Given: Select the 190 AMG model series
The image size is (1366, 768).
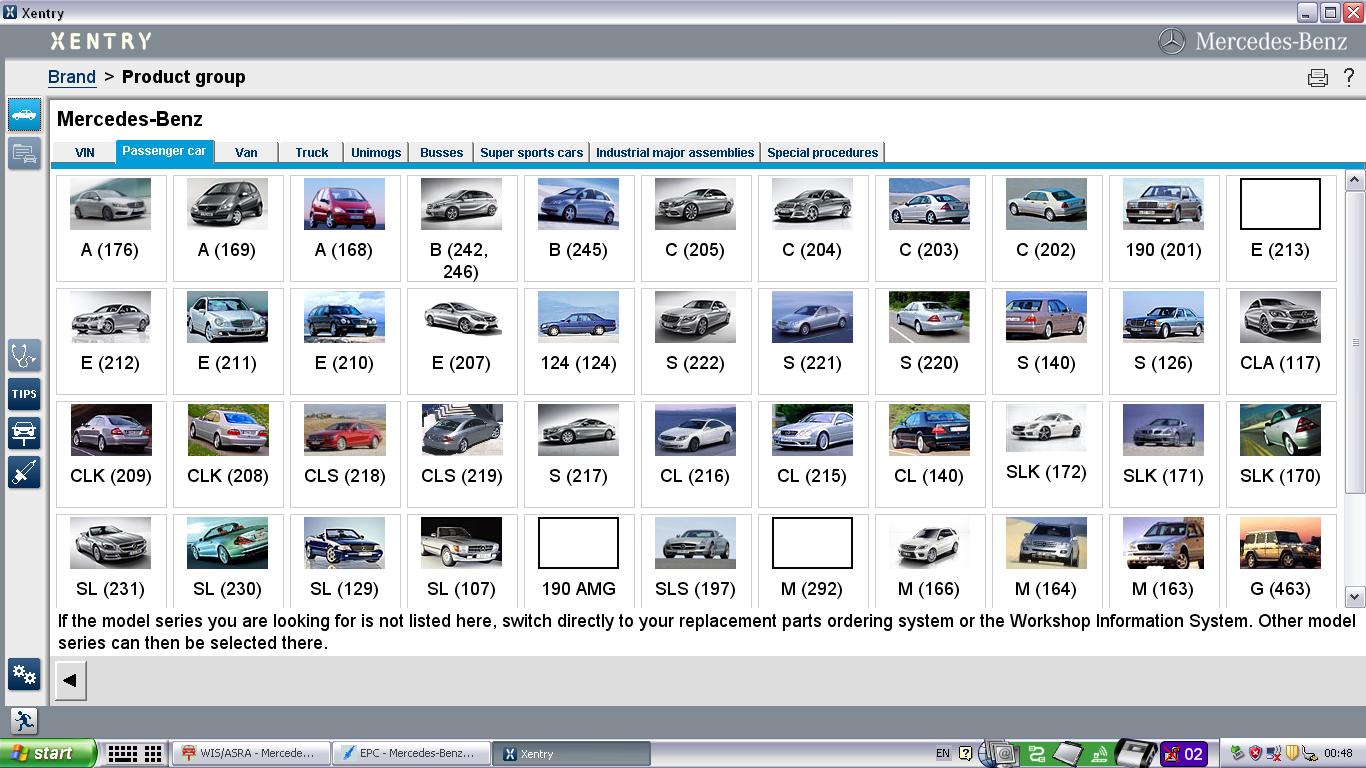Looking at the screenshot, I should click(578, 561).
